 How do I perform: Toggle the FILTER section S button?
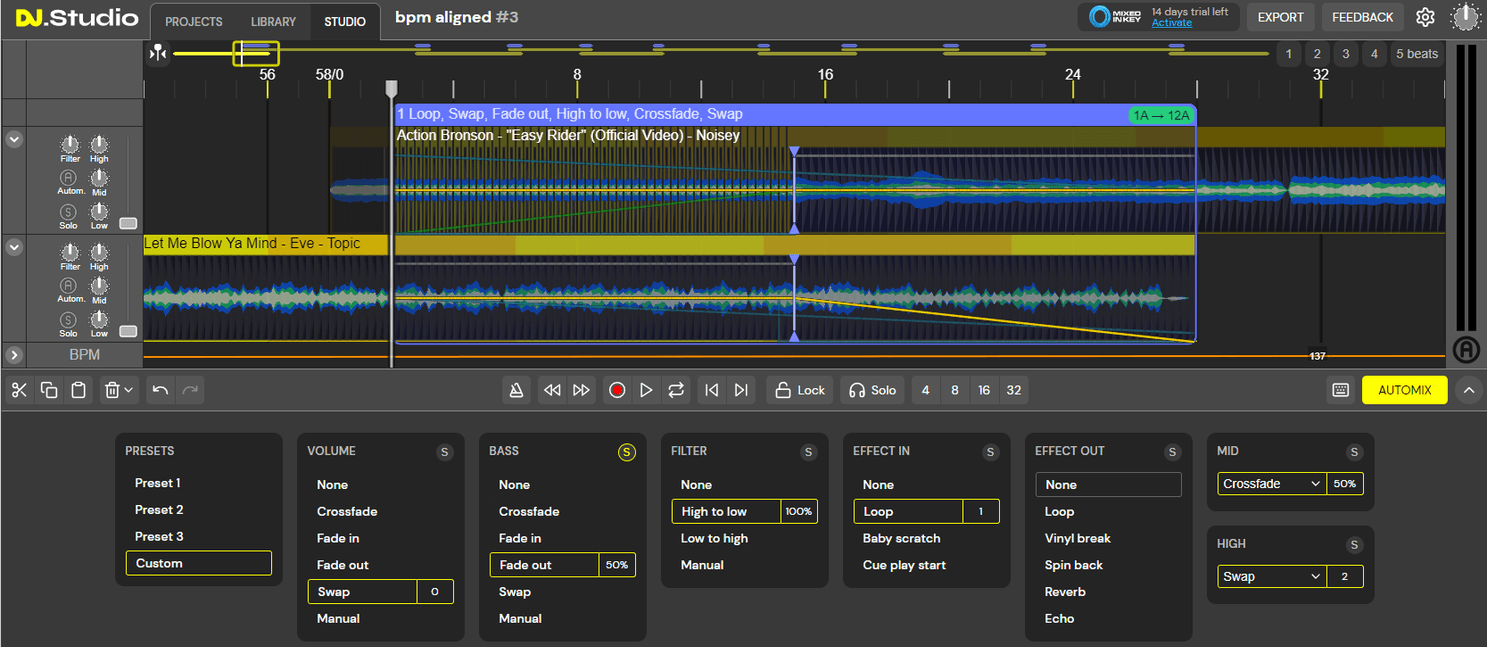click(x=809, y=452)
